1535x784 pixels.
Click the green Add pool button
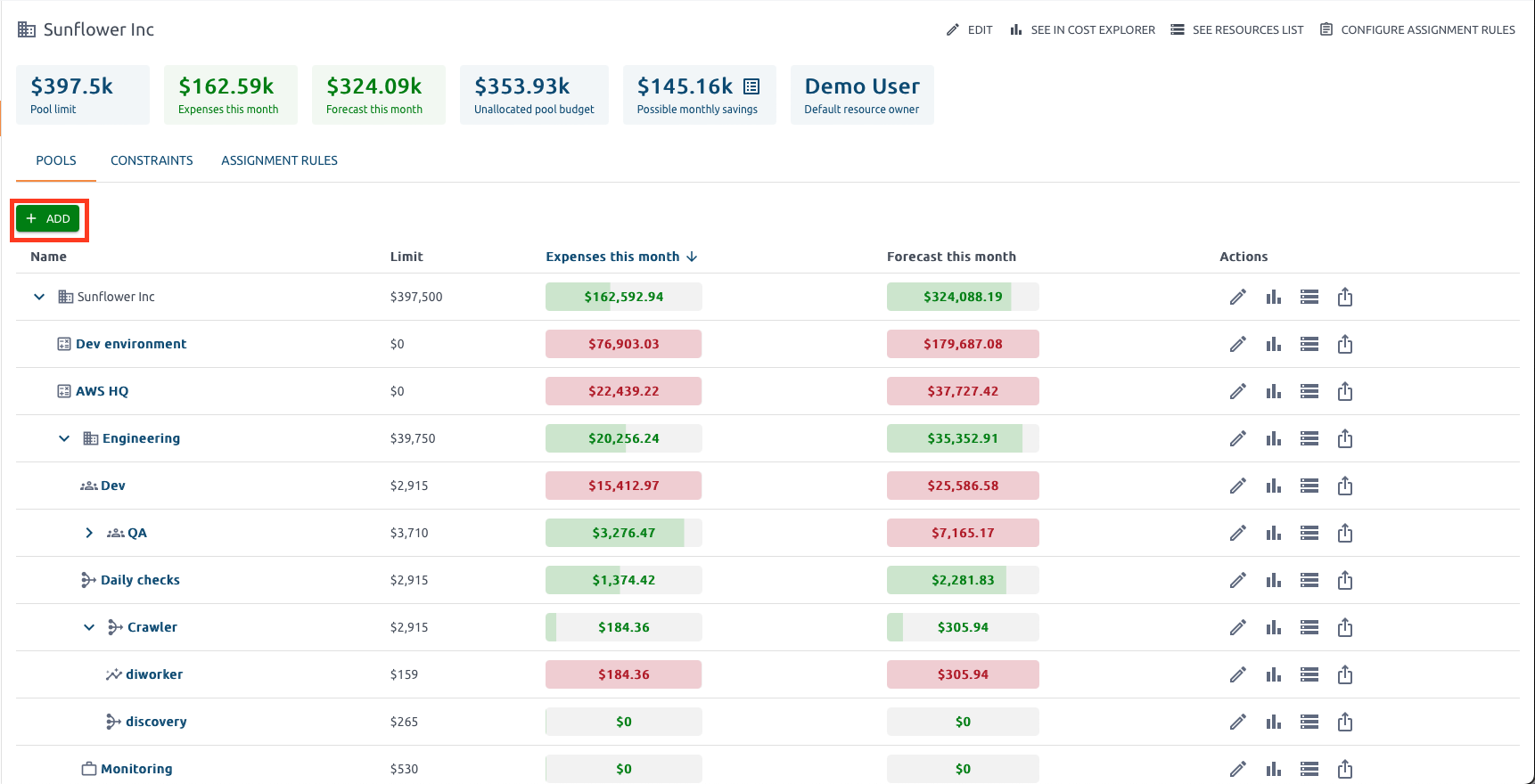click(48, 218)
